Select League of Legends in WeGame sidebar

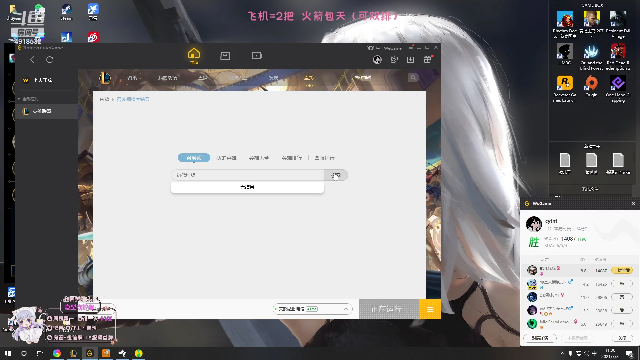point(47,111)
